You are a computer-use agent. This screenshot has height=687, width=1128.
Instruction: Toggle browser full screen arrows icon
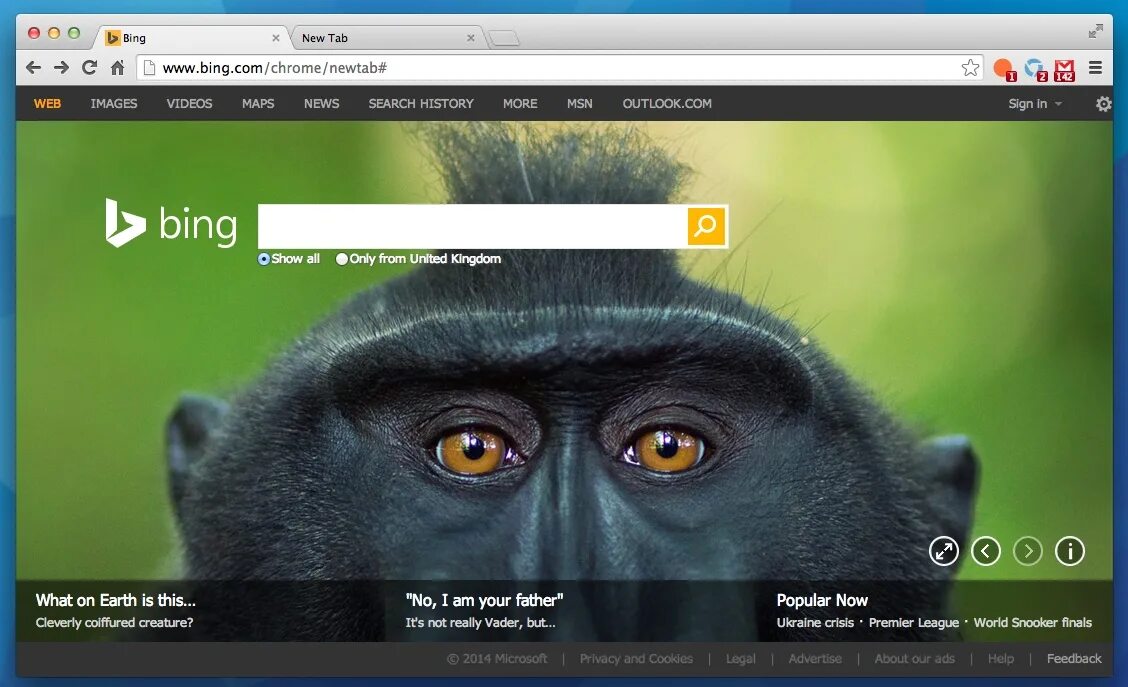pyautogui.click(x=1096, y=31)
